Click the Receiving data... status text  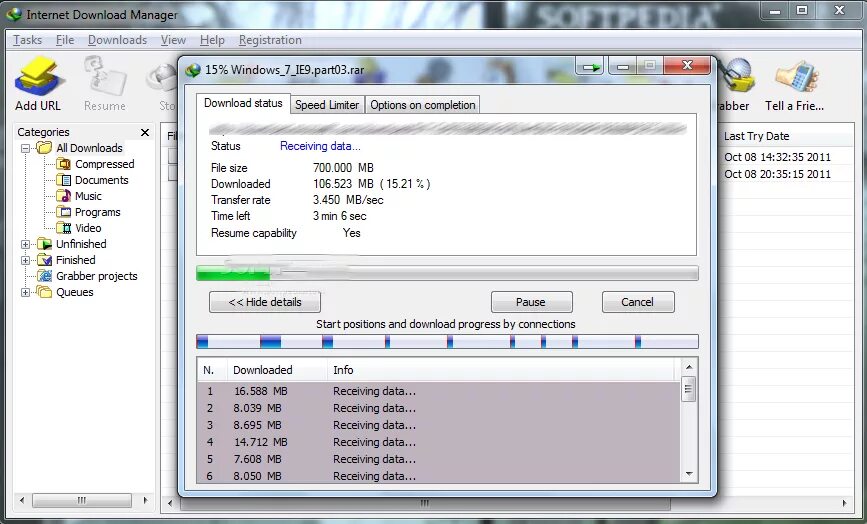320,146
